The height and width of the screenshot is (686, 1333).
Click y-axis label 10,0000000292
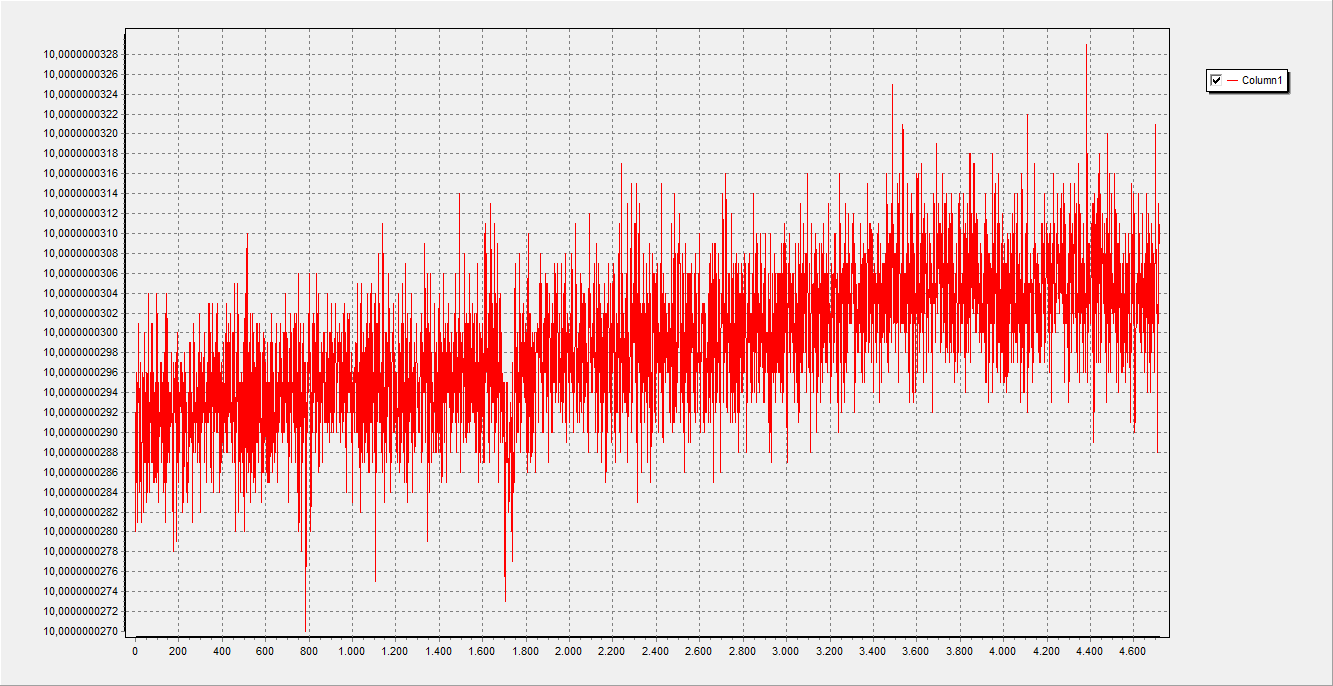tap(81, 412)
